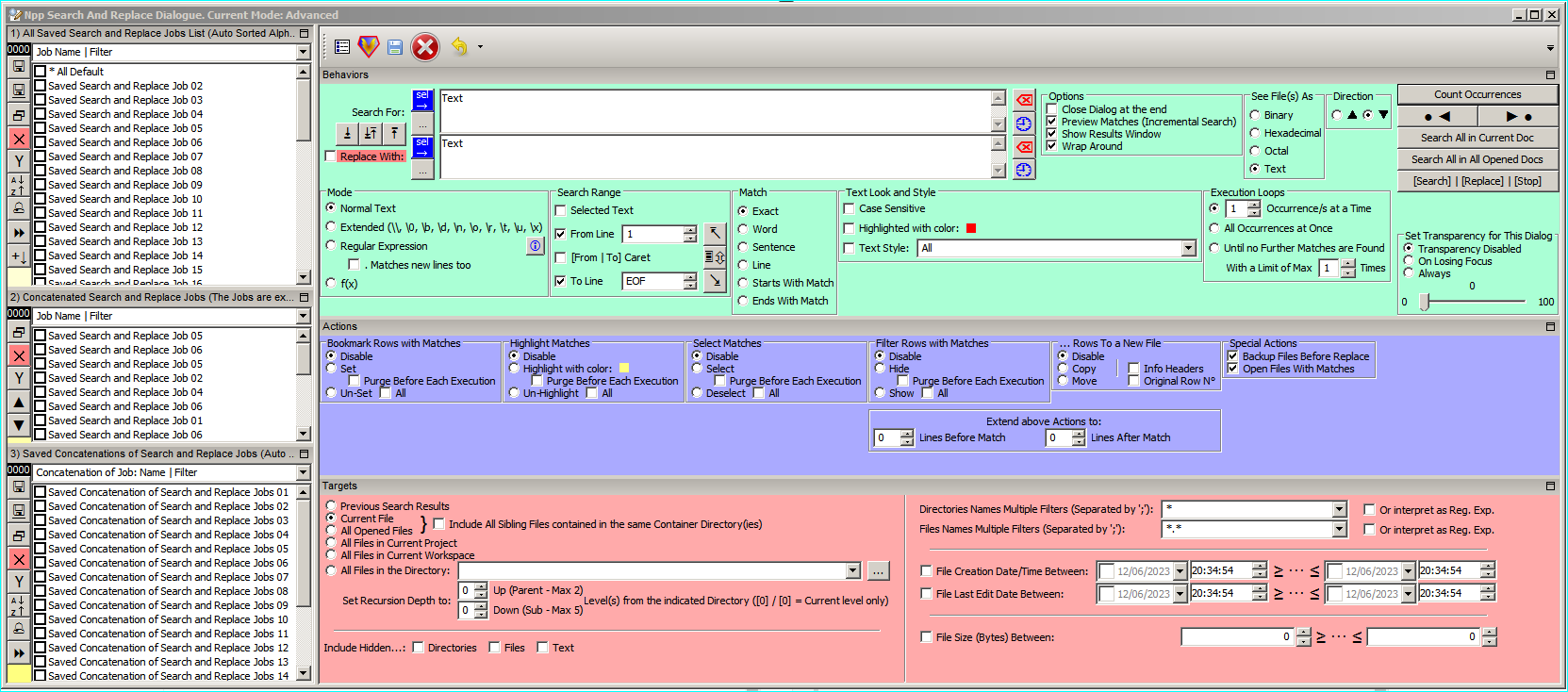
Task: Select All Occurrences at Once
Action: coord(1214,228)
